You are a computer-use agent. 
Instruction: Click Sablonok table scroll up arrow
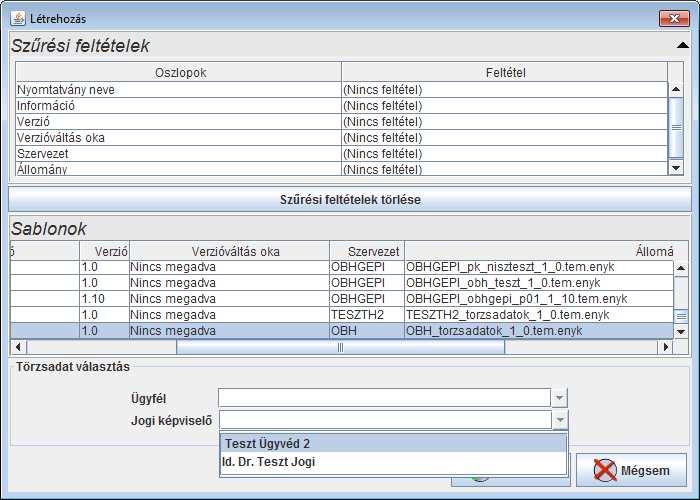pos(681,268)
